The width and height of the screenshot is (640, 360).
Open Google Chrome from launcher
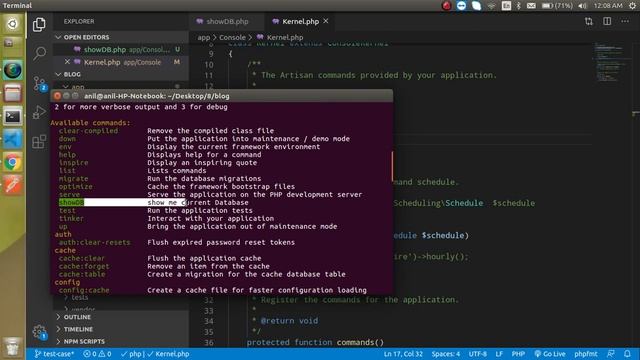pyautogui.click(x=13, y=163)
